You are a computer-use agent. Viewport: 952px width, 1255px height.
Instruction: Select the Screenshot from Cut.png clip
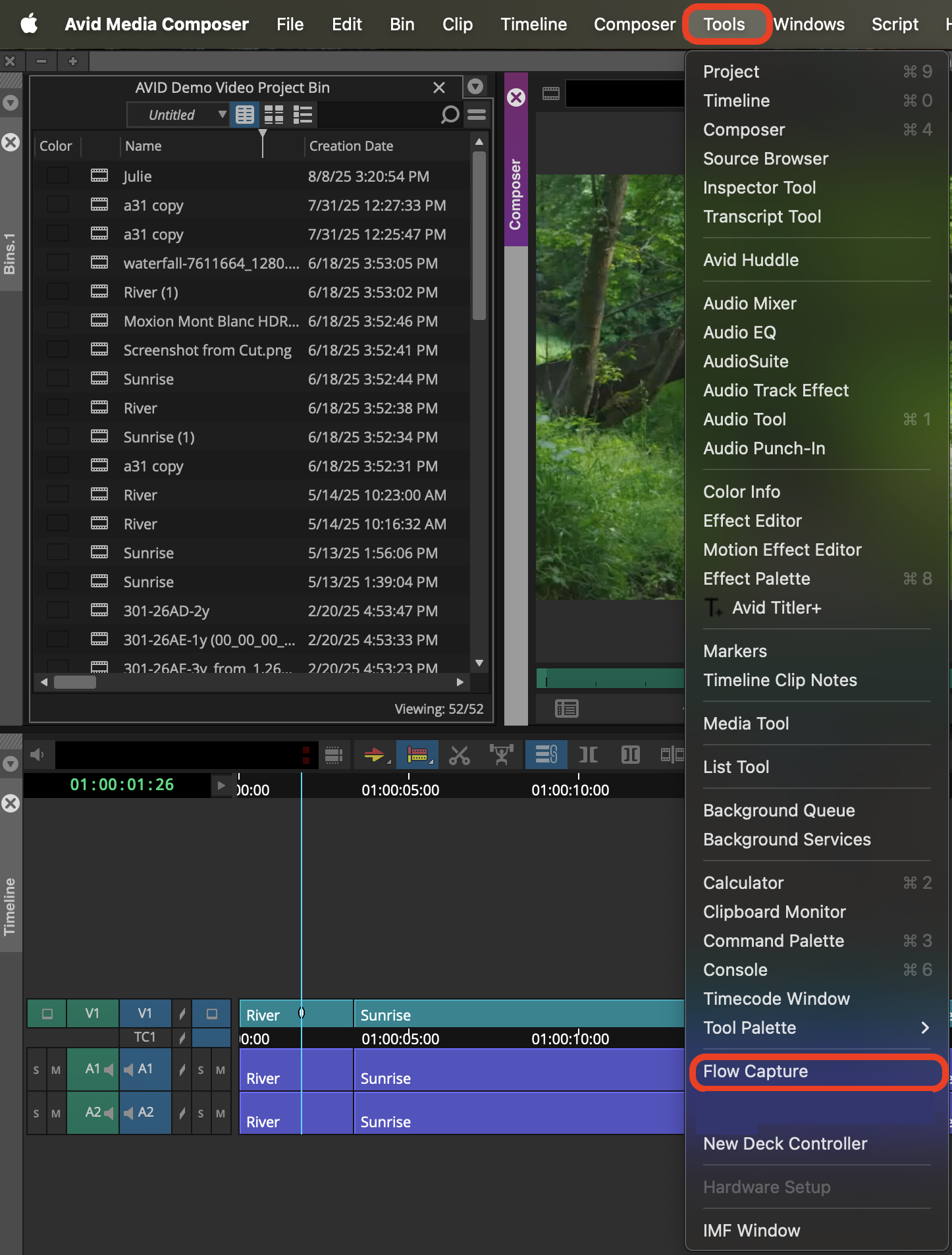253,350
